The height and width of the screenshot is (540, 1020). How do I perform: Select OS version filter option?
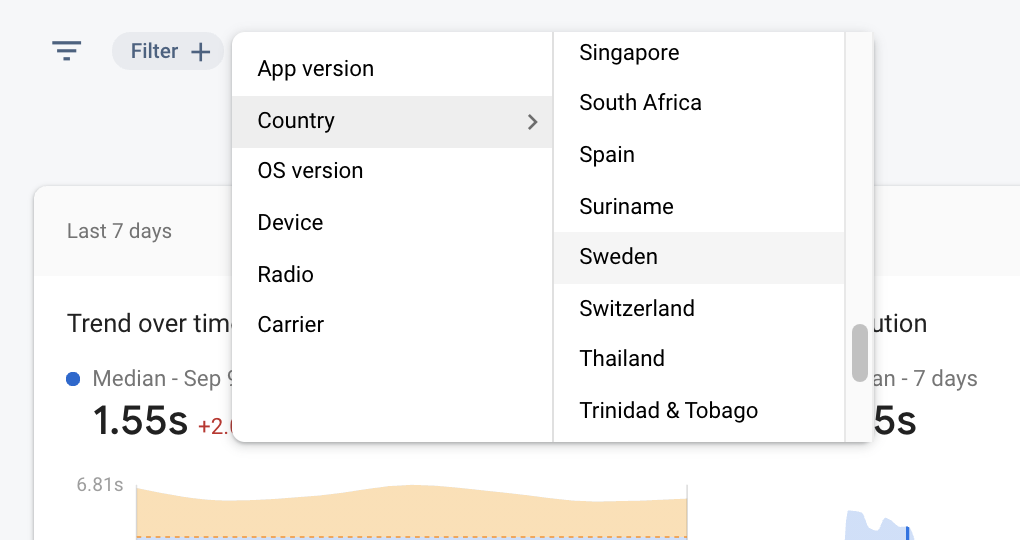392,171
